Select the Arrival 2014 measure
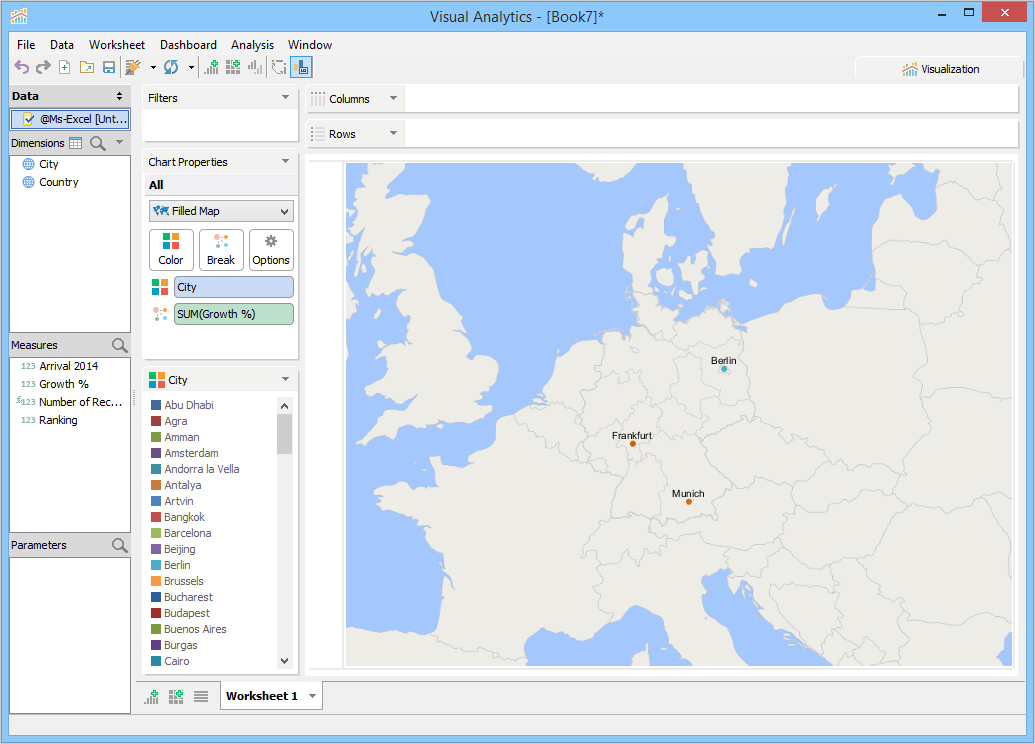 point(68,366)
